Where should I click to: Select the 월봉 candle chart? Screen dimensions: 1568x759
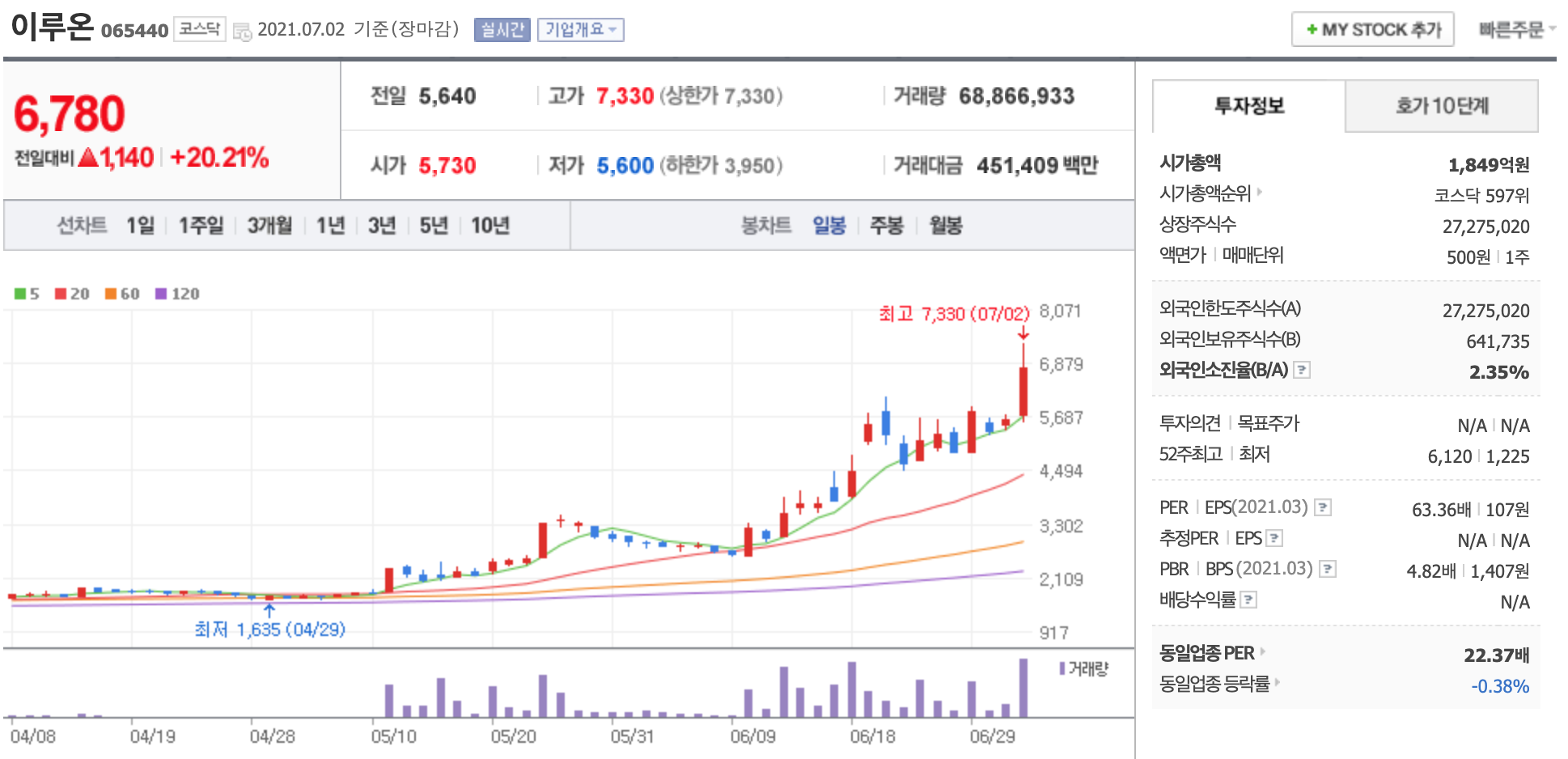point(946,225)
